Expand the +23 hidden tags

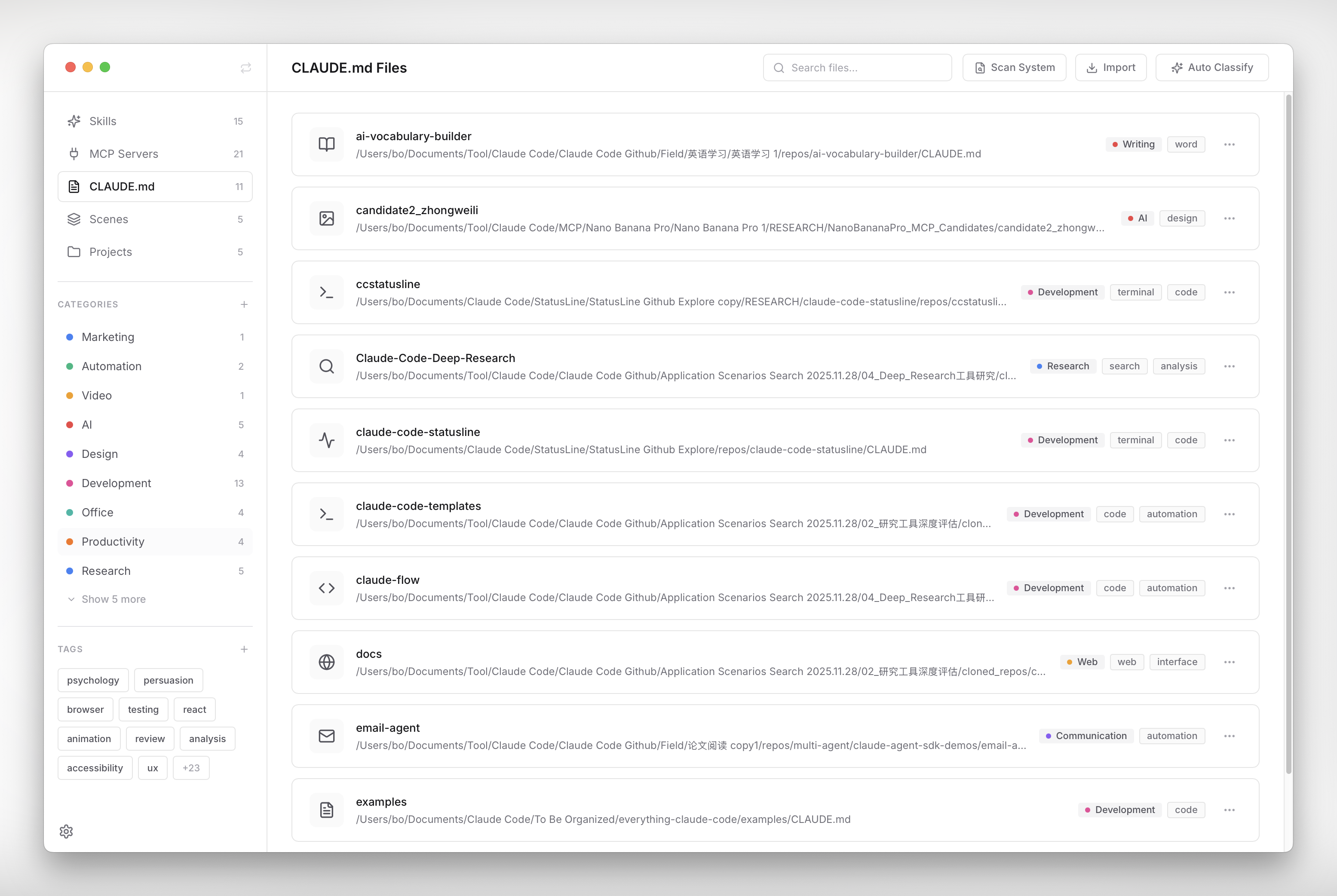coord(191,768)
